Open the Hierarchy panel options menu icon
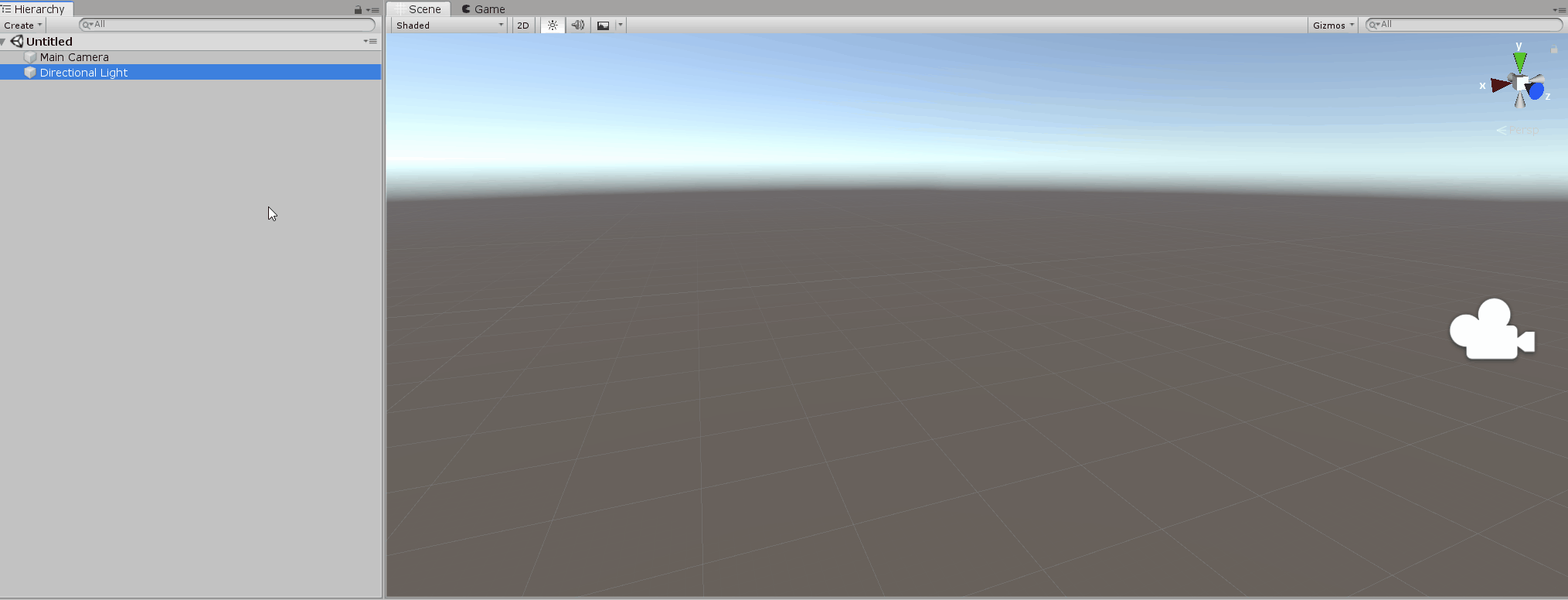 [x=372, y=10]
